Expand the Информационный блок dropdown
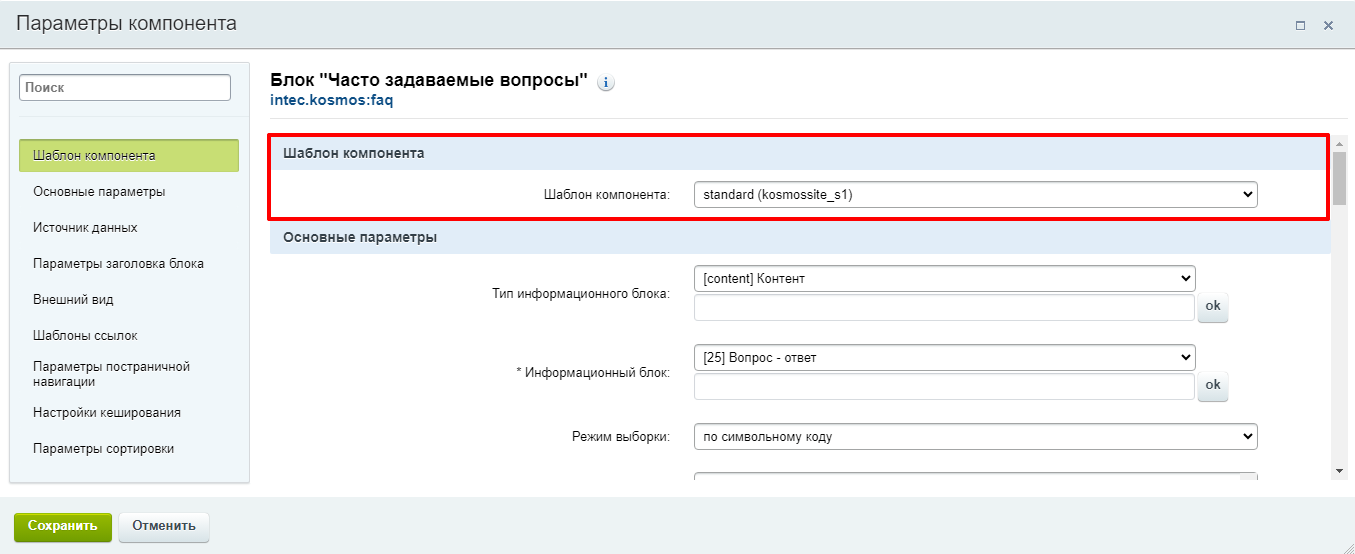 944,357
